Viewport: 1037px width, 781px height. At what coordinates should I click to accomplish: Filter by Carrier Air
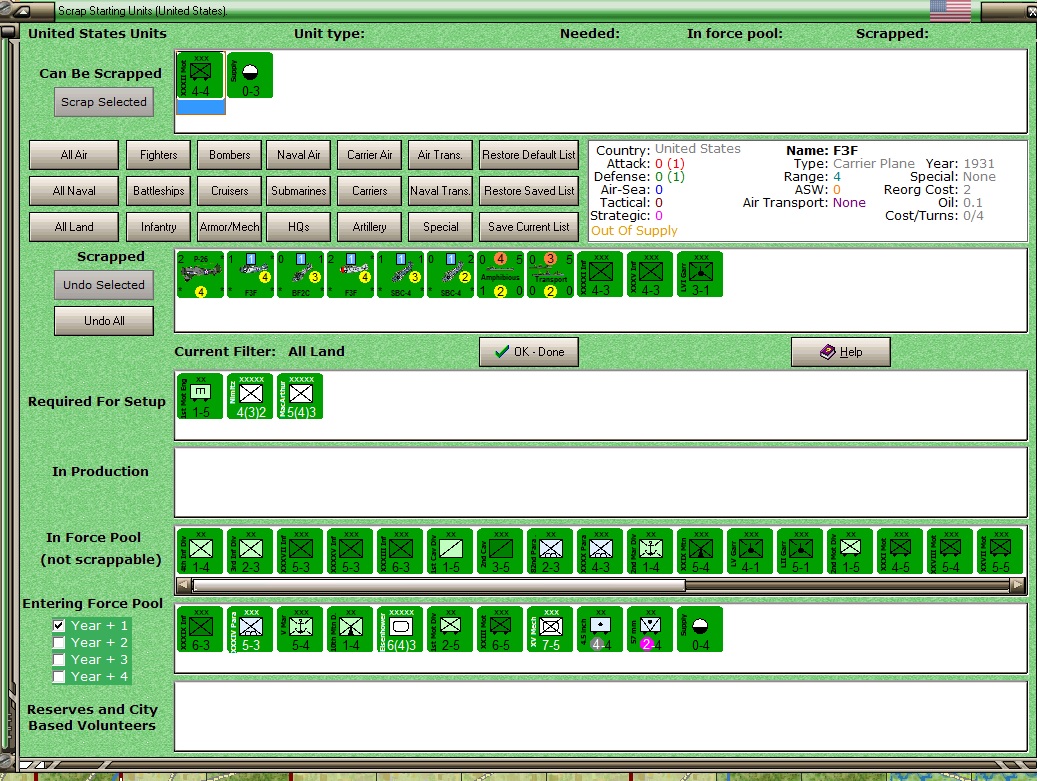(x=370, y=155)
